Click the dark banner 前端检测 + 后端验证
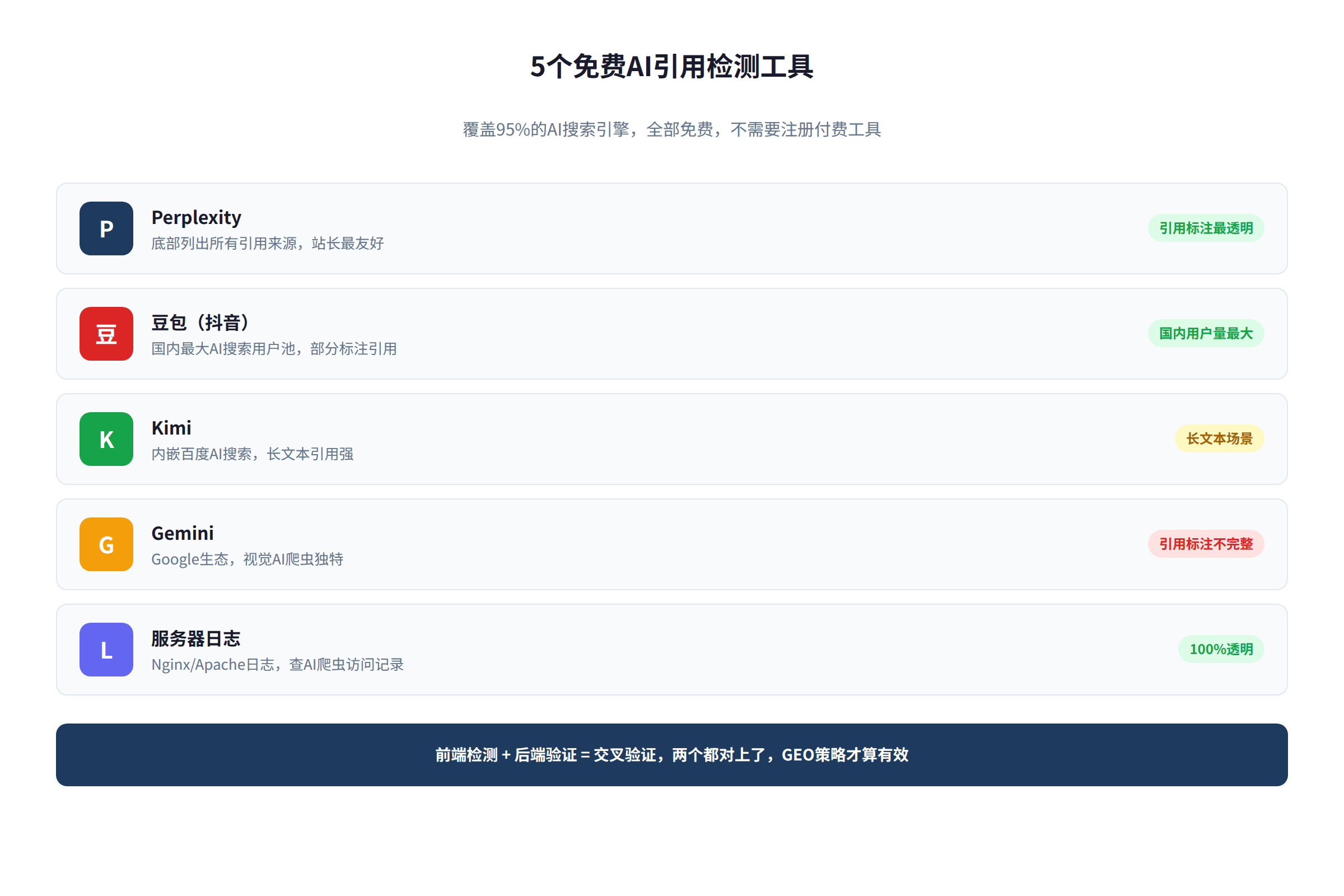The image size is (1344, 896). (672, 755)
